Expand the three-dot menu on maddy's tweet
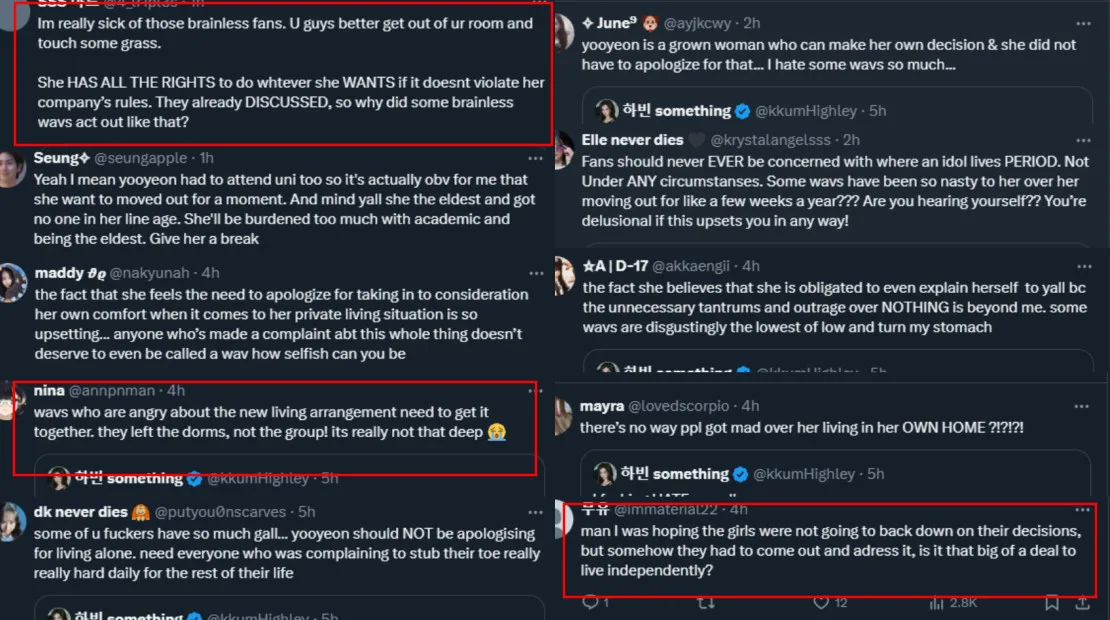The image size is (1110, 620). [536, 273]
